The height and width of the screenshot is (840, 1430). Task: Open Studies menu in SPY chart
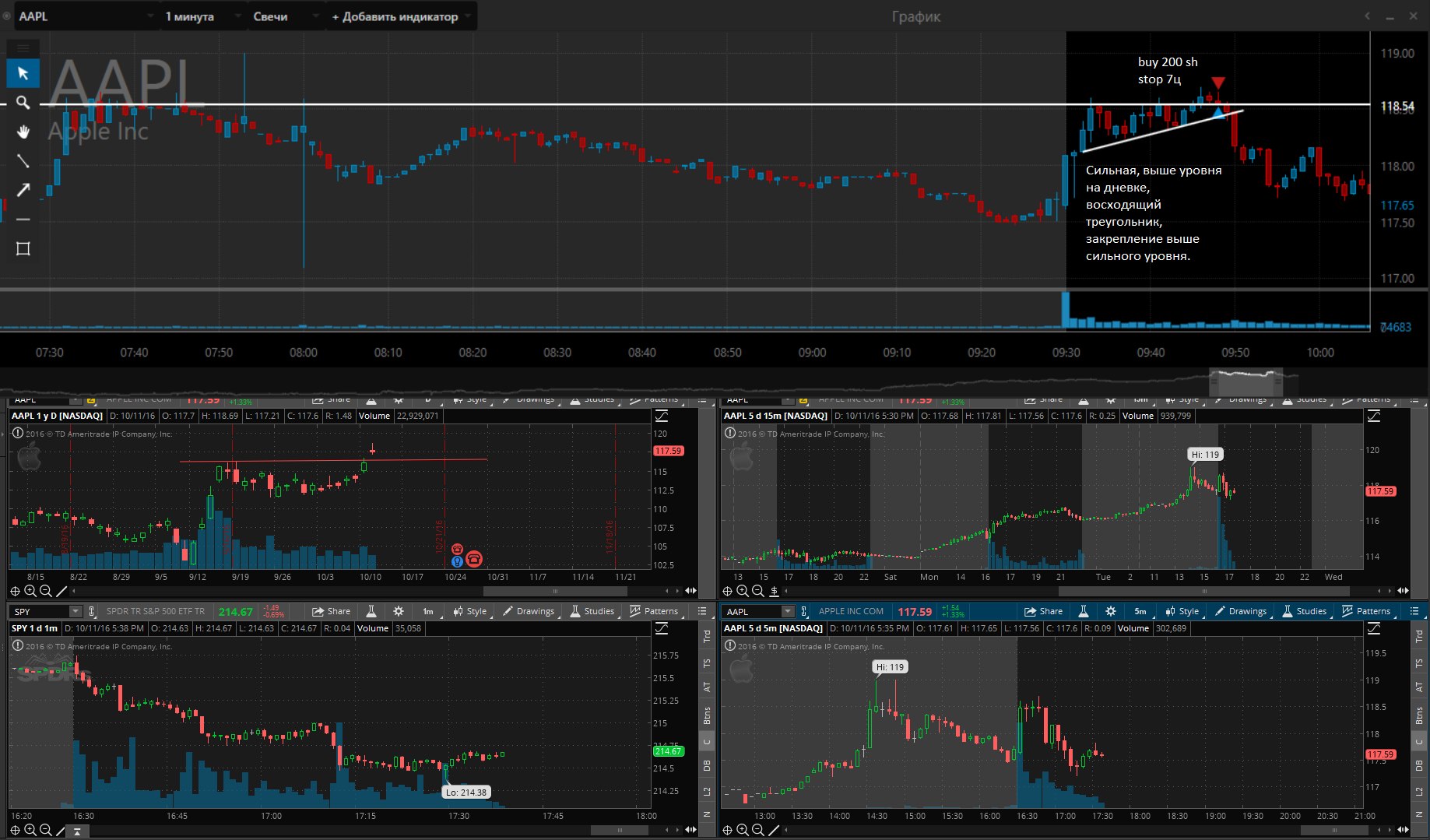point(592,611)
